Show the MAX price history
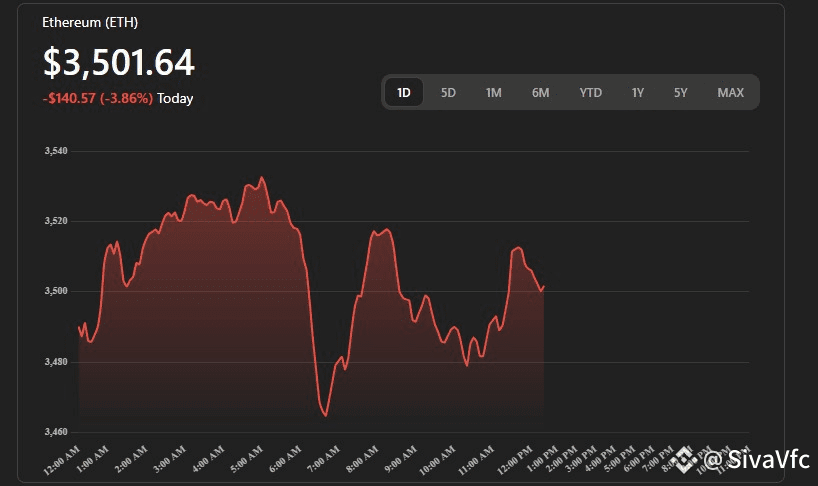The height and width of the screenshot is (486, 818). click(x=730, y=93)
